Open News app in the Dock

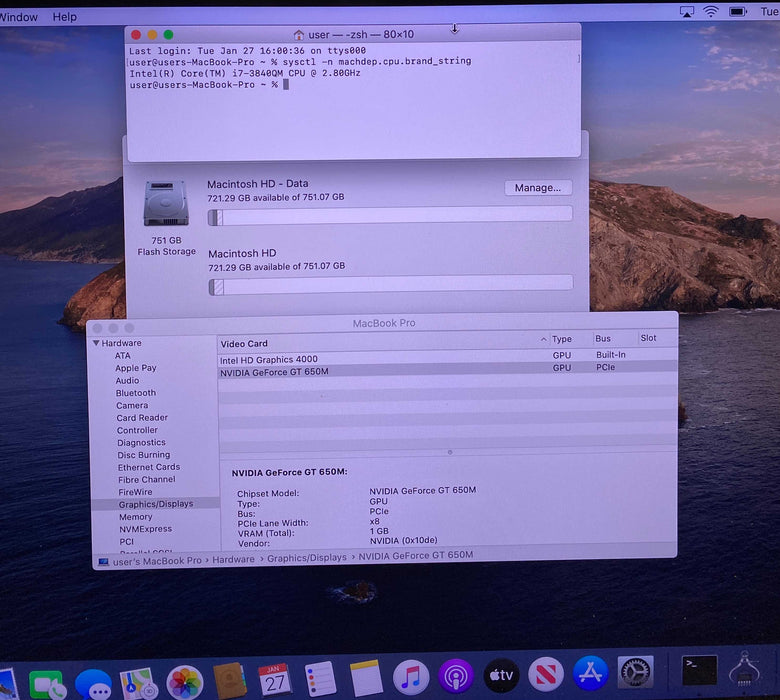coord(546,674)
